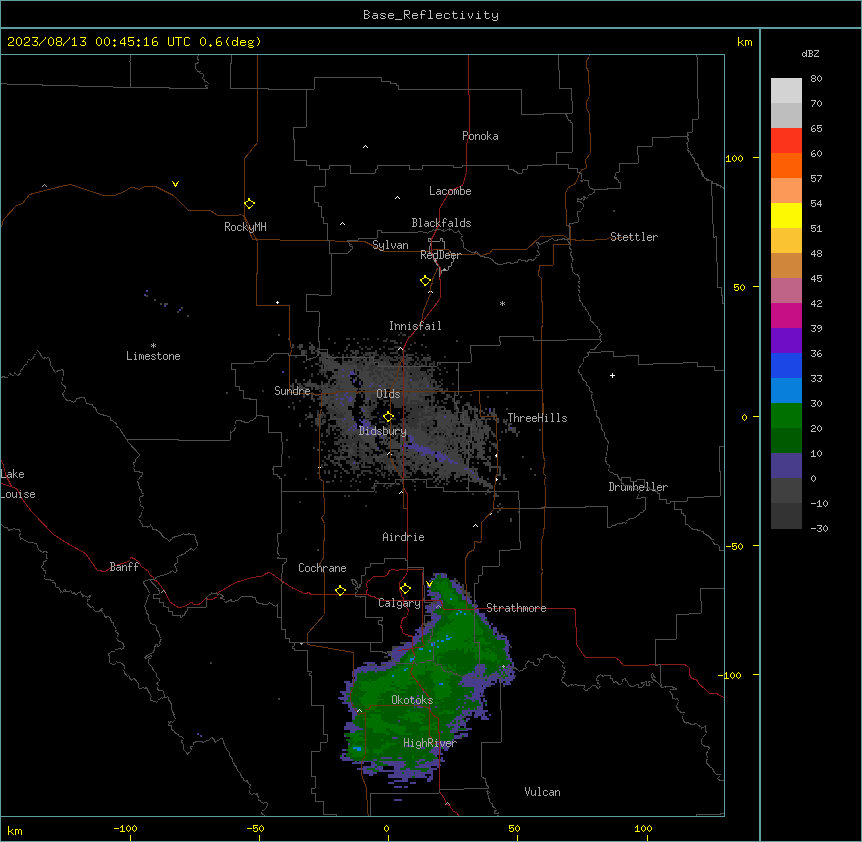Click the HighRiver label
This screenshot has height=842, width=862.
tap(430, 743)
